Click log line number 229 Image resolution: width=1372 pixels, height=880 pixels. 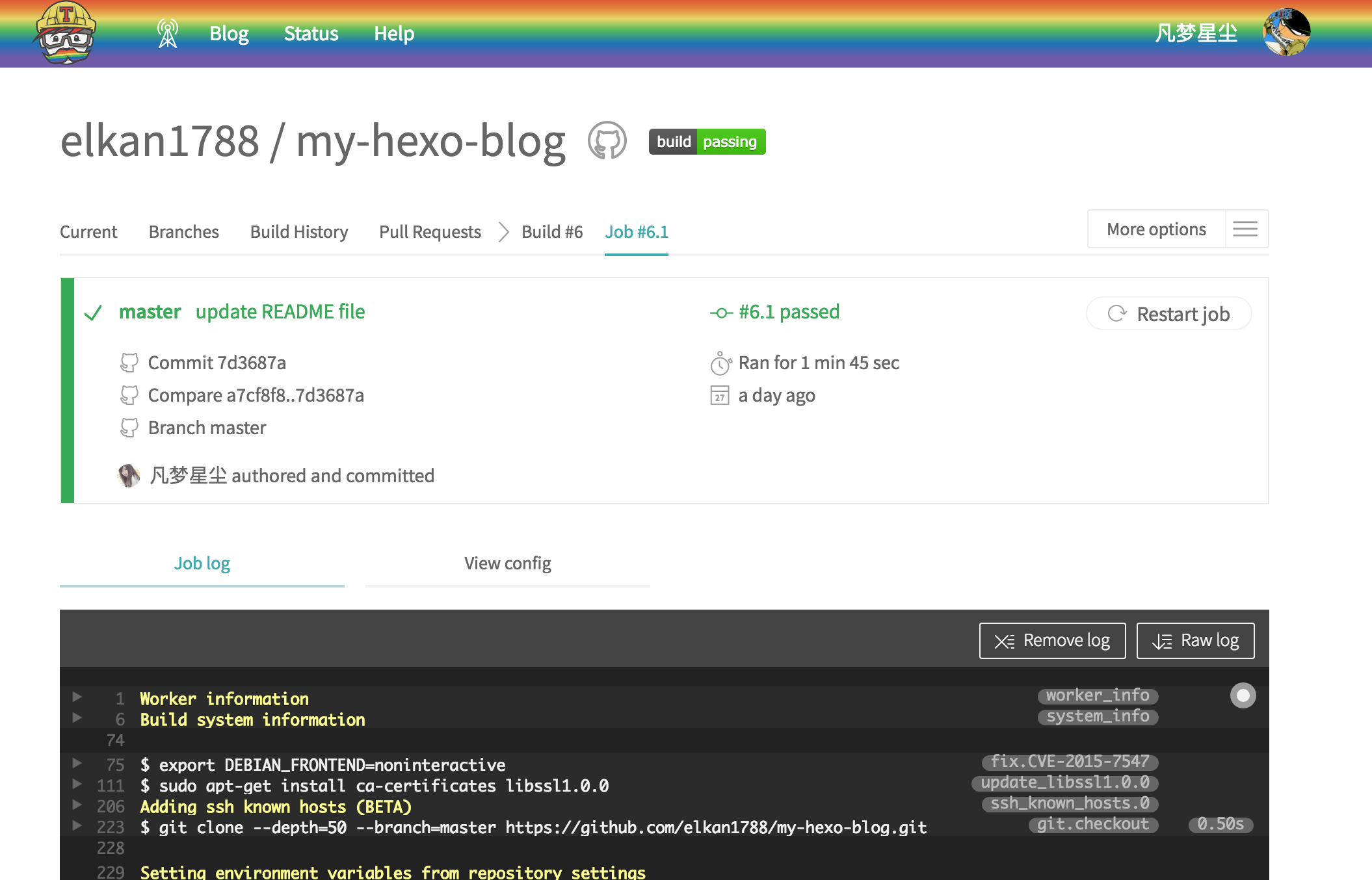click(x=111, y=872)
